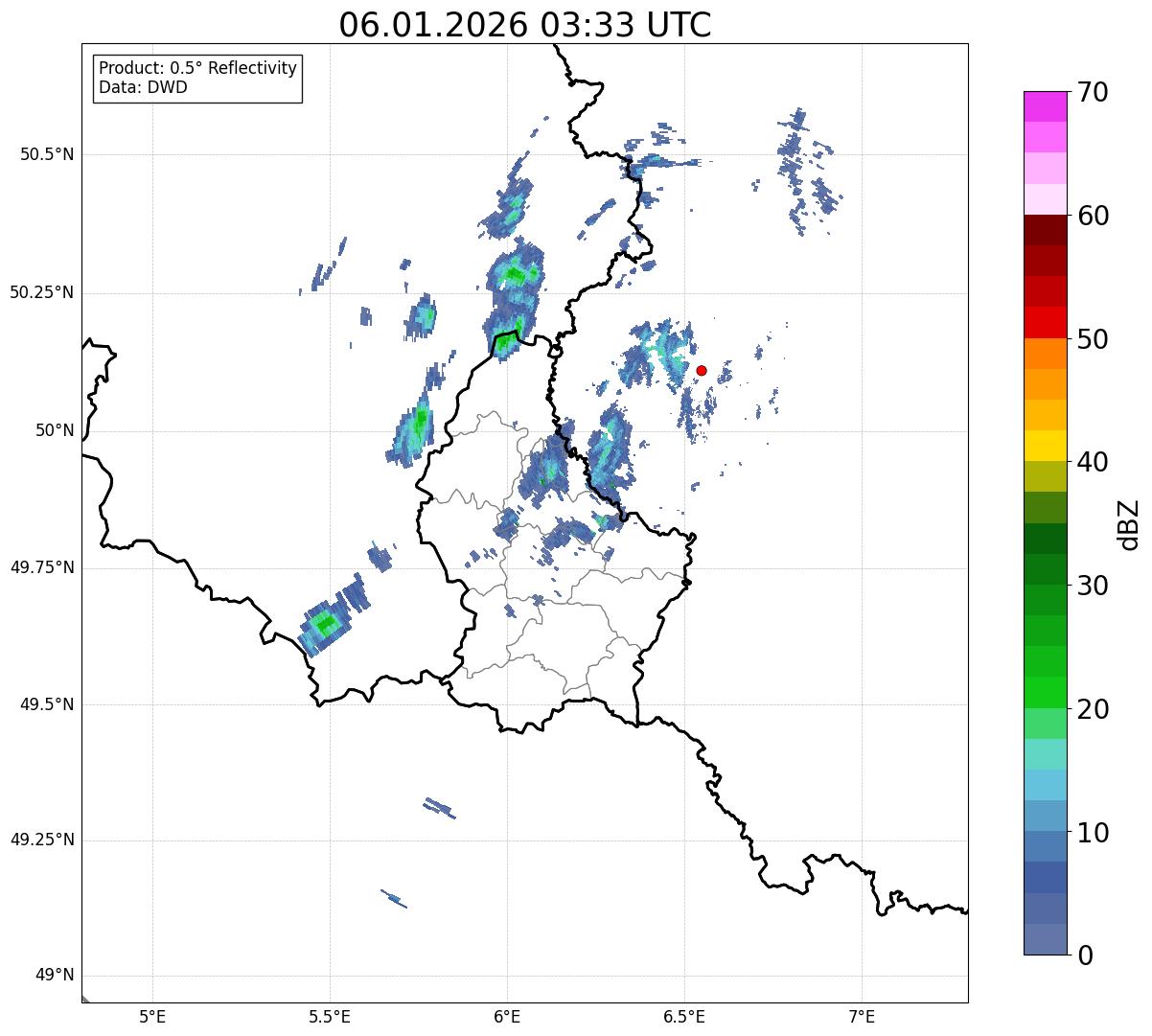Viewport: 1152px width, 1036px height.
Task: Click the green radar echo near 5.5°E 49.65°N
Action: [x=327, y=625]
